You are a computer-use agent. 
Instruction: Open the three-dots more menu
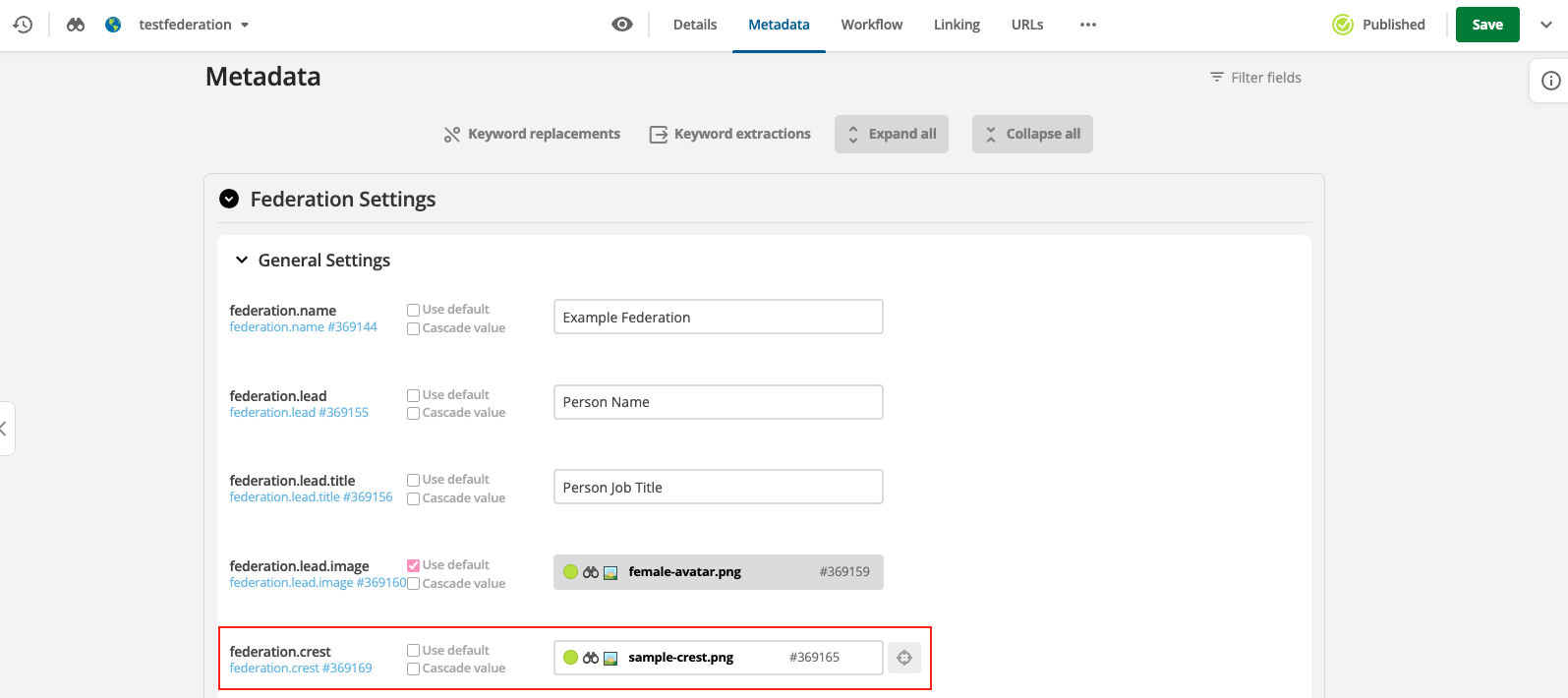(x=1087, y=25)
